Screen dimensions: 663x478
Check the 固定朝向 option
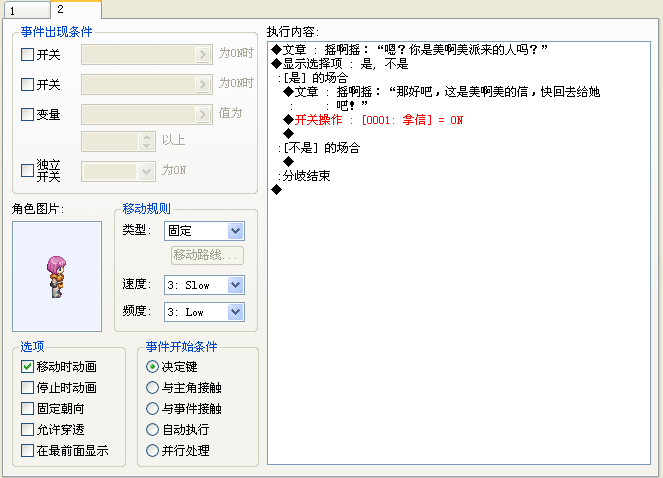[27, 409]
